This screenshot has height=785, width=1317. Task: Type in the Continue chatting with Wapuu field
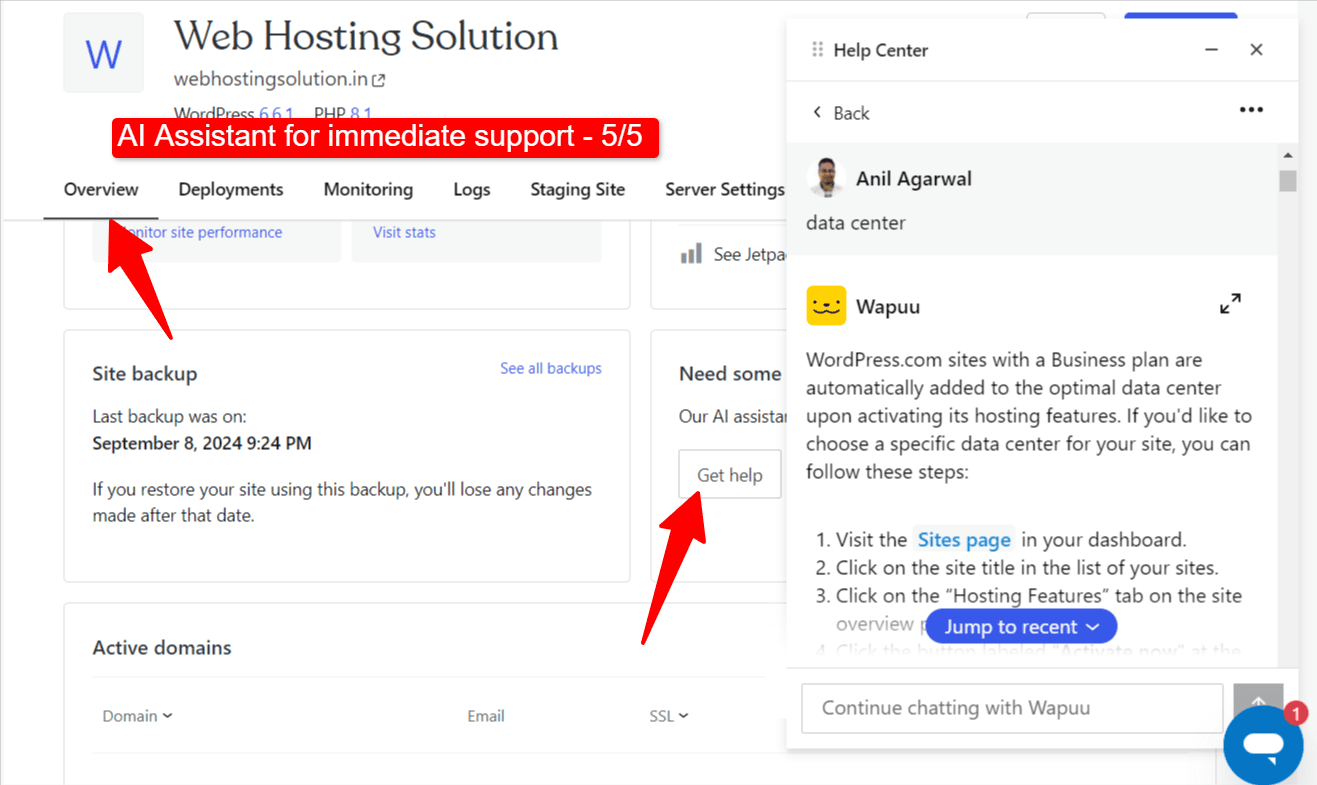tap(1011, 708)
